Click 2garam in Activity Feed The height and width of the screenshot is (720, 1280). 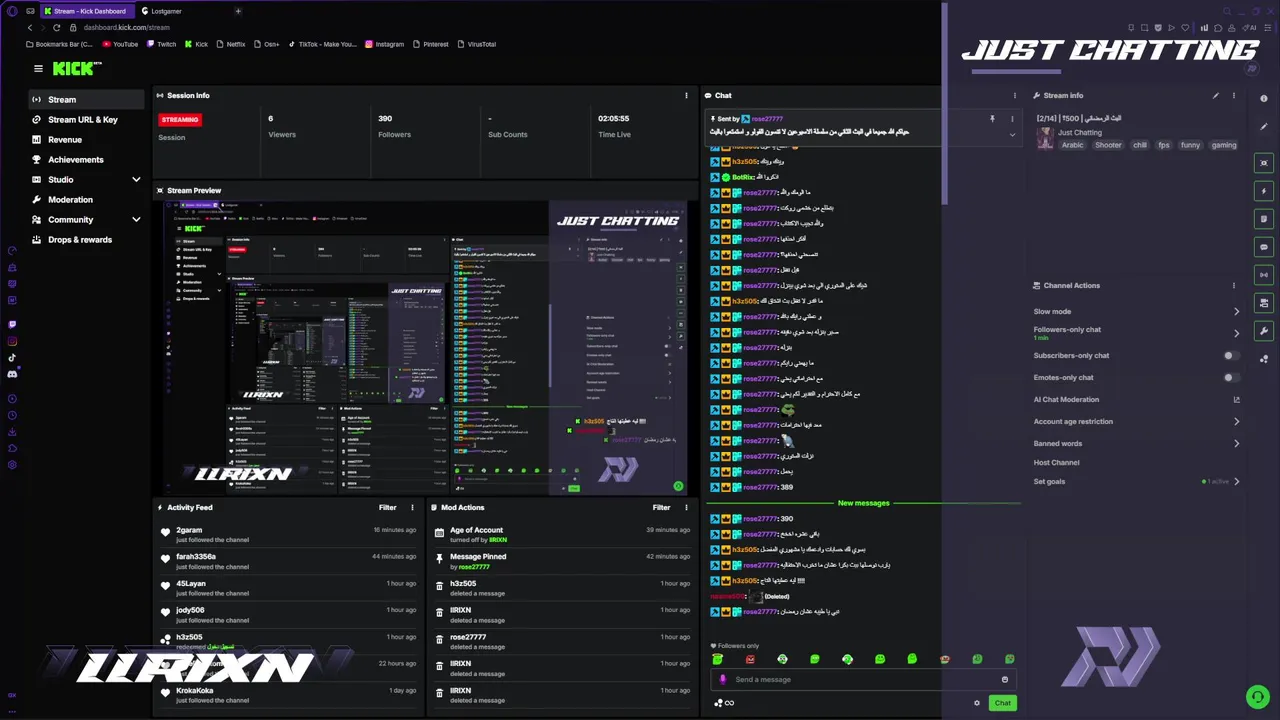[x=189, y=531]
